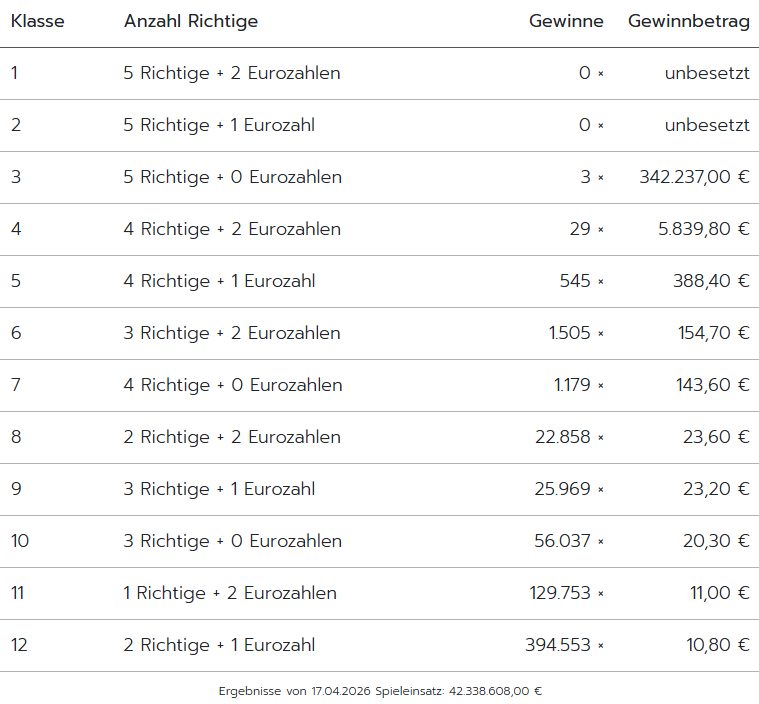Click the Klasse column header
The width and height of the screenshot is (759, 704).
38,22
